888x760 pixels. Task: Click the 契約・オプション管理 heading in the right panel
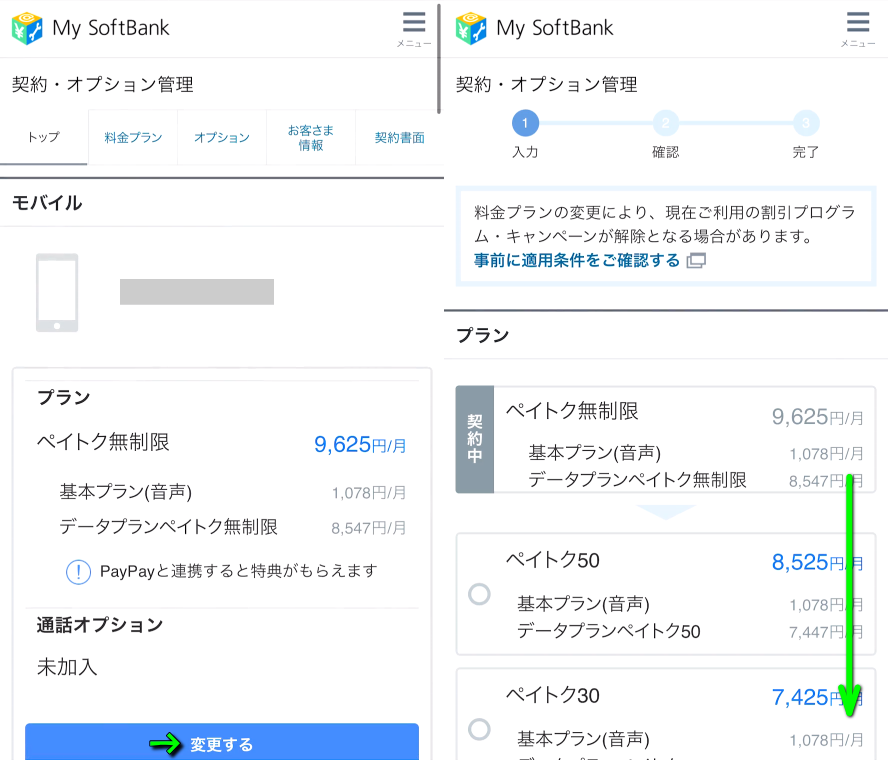pos(547,84)
